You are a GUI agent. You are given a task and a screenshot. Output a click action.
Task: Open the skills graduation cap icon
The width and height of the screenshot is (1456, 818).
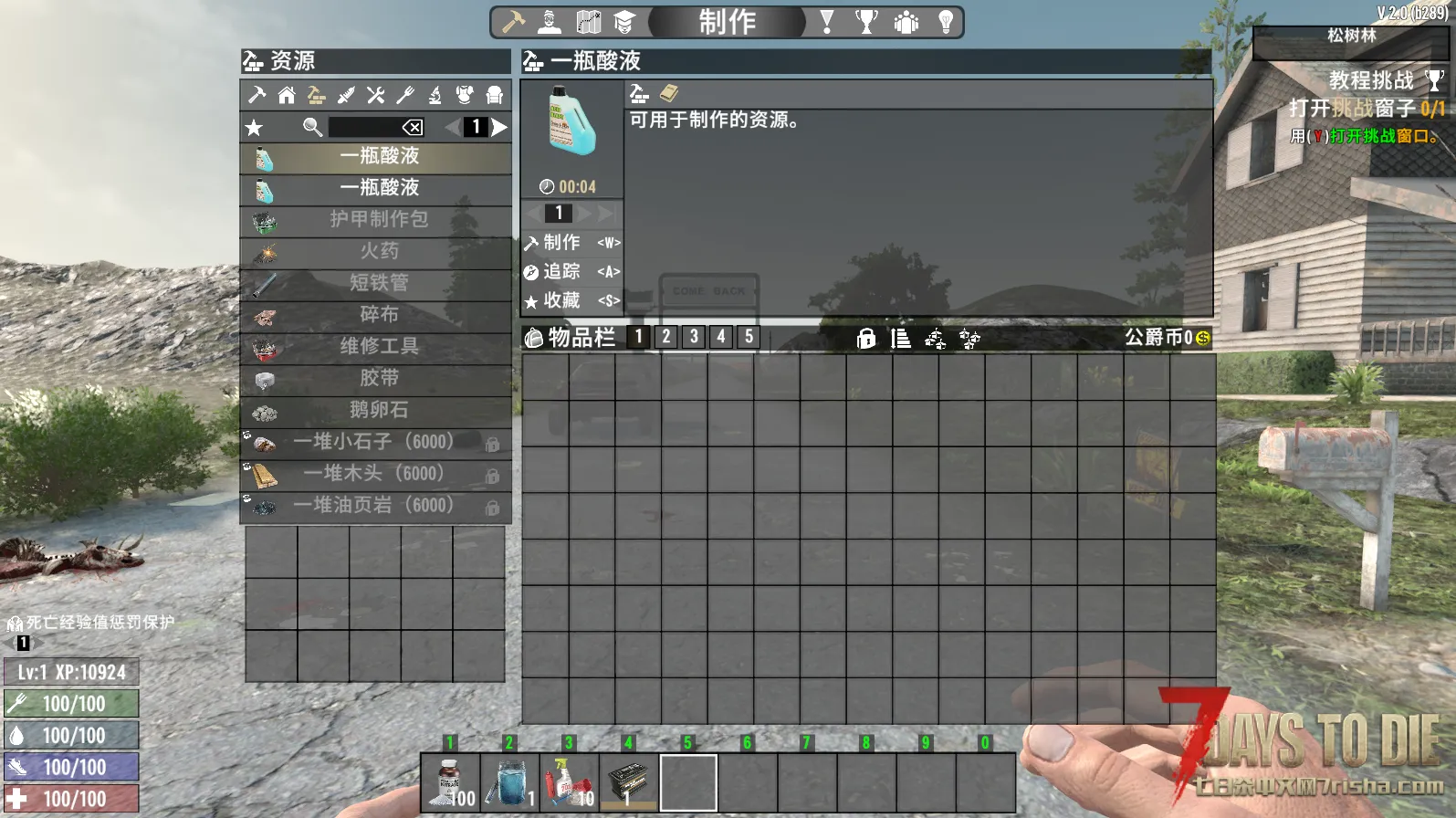[624, 22]
